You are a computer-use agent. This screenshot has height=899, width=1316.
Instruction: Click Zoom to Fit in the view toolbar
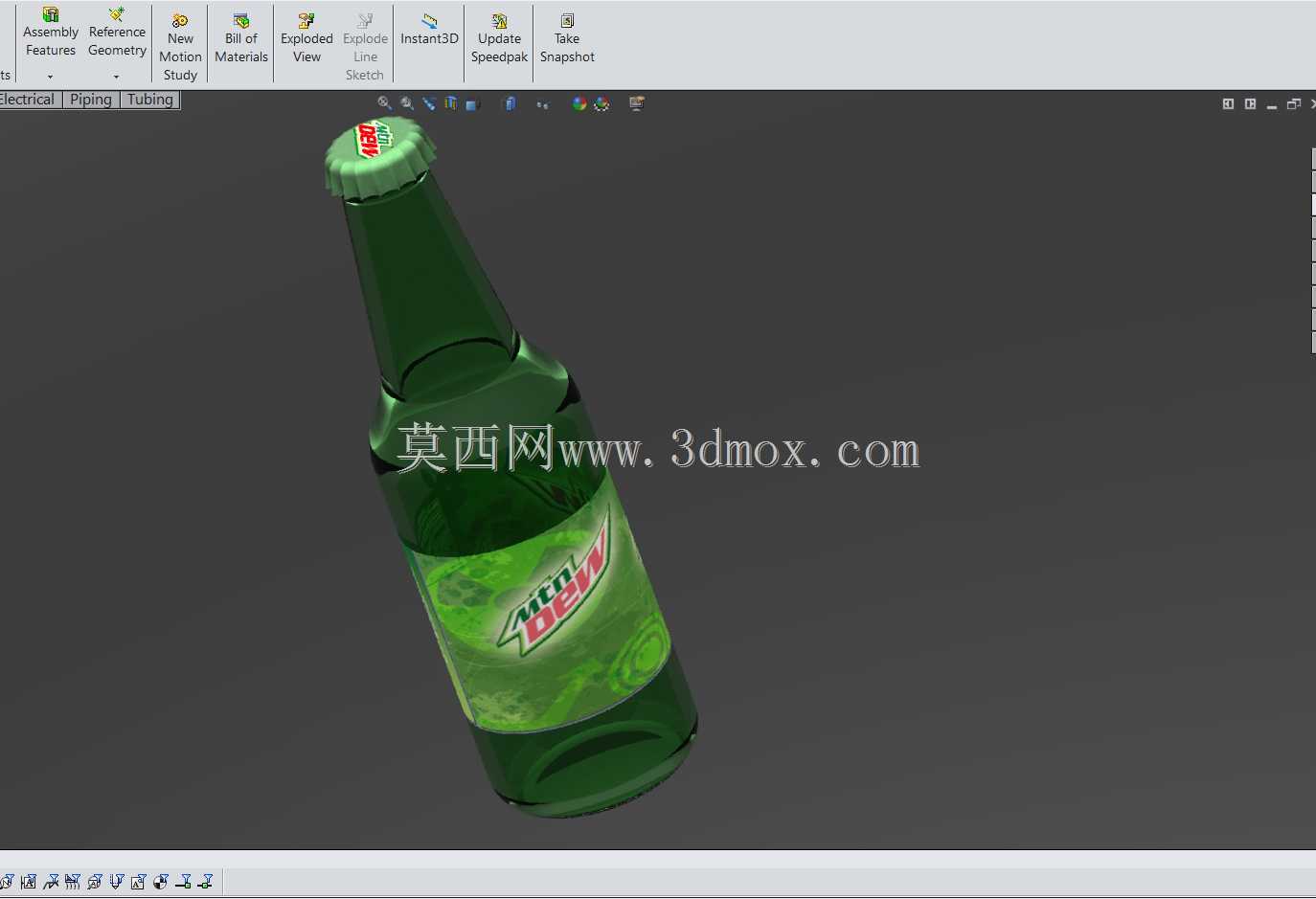click(x=385, y=103)
